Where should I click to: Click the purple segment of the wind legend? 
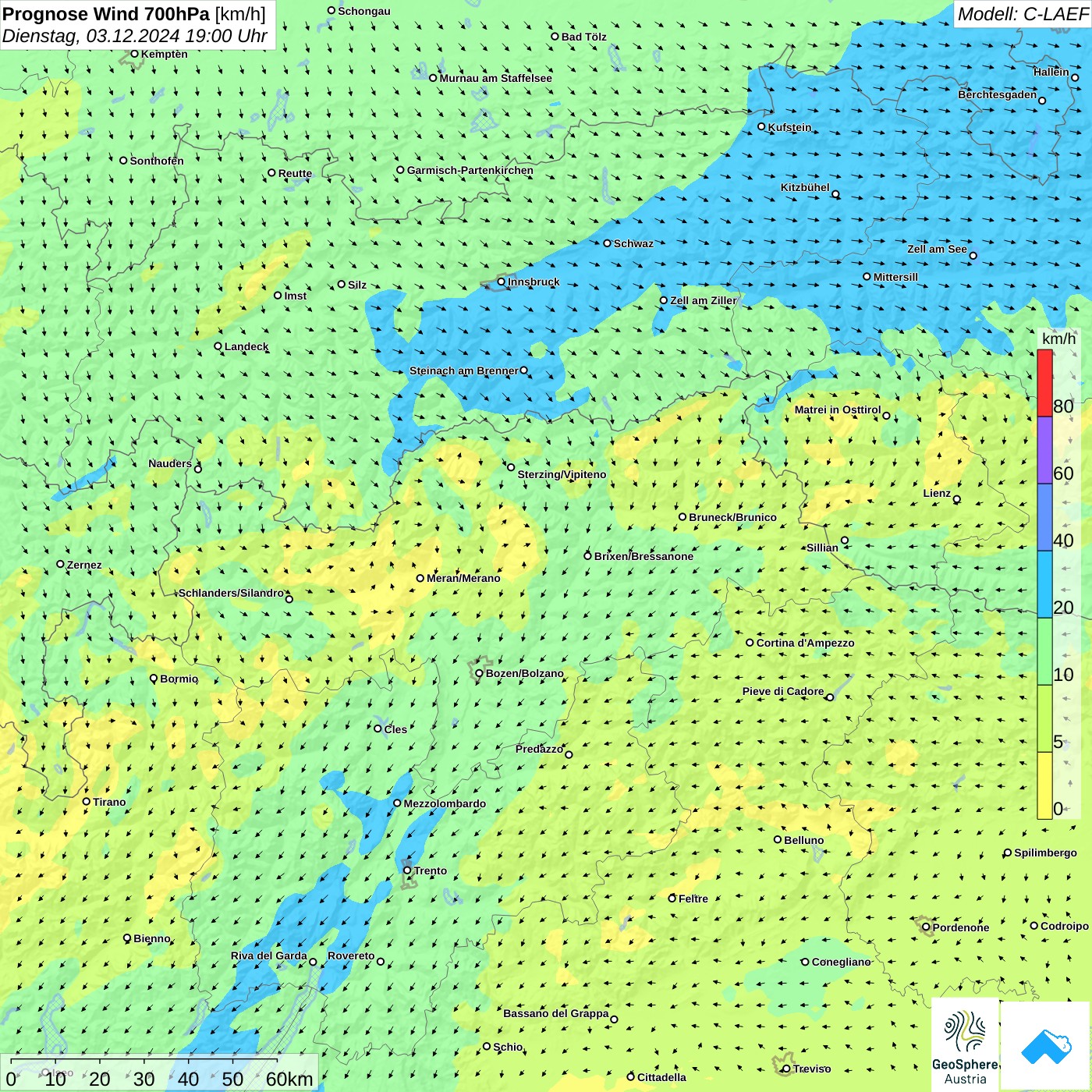pos(1044,450)
